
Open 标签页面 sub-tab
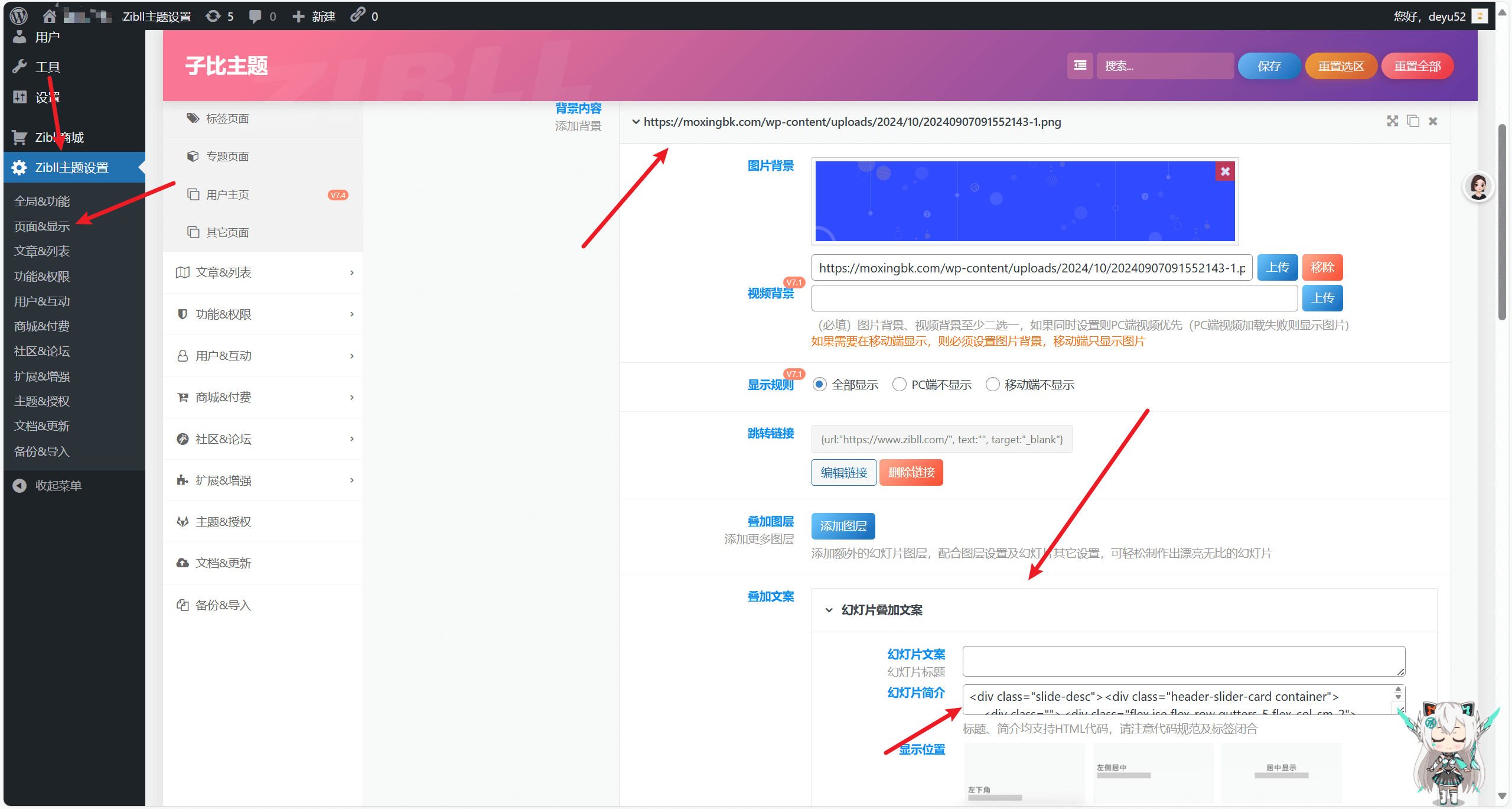[x=263, y=119]
